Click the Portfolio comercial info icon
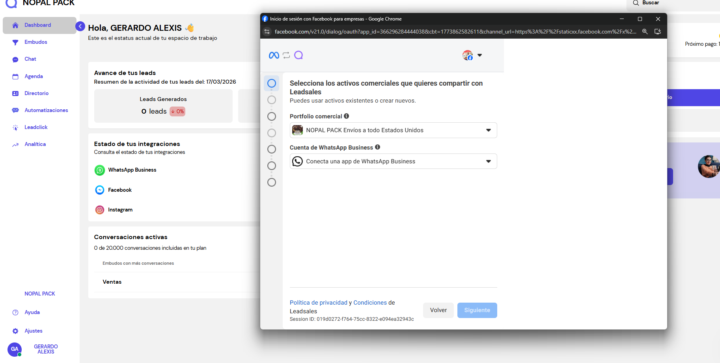Screen dimensions: 720x363 [x=346, y=117]
